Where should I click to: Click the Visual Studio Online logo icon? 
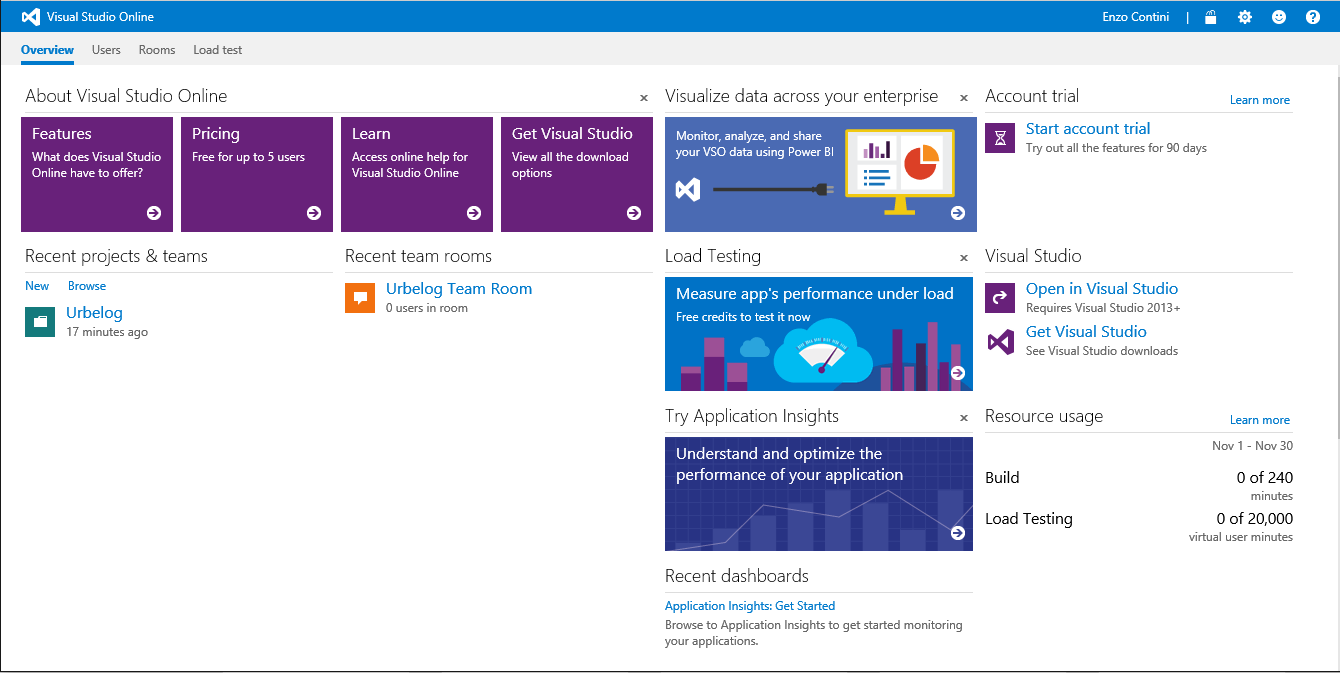pos(31,17)
